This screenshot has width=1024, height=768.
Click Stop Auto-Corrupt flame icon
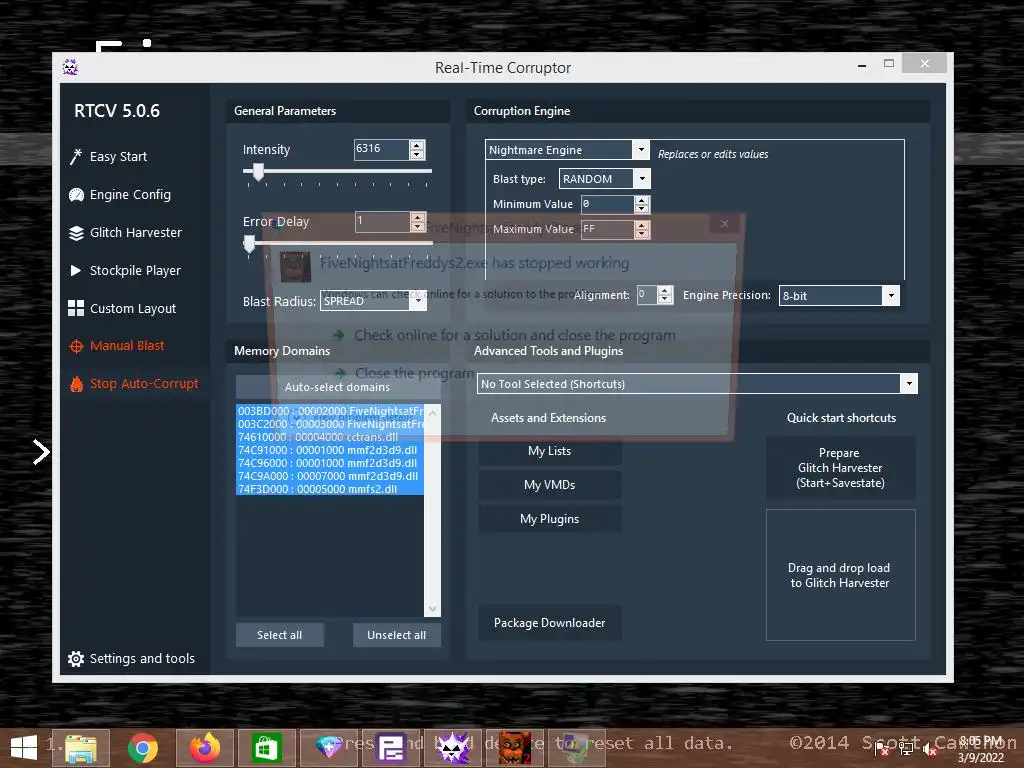click(76, 384)
